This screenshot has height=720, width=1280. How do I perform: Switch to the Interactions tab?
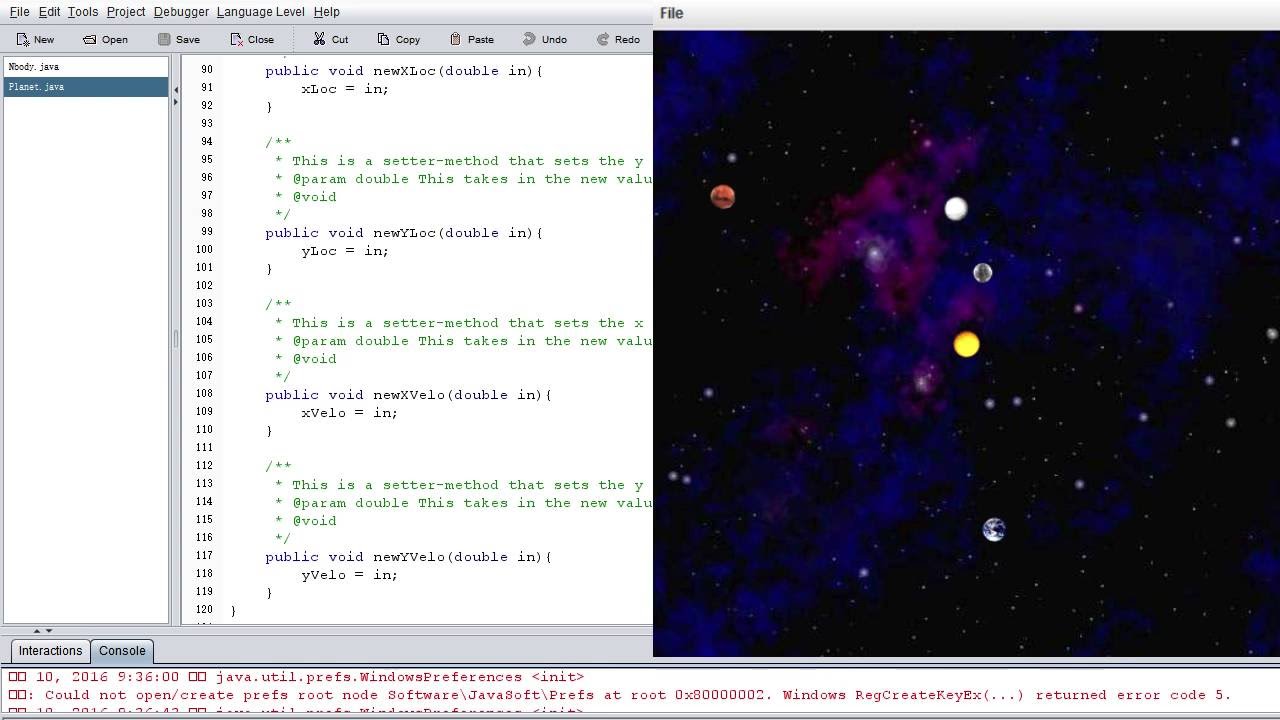click(50, 651)
